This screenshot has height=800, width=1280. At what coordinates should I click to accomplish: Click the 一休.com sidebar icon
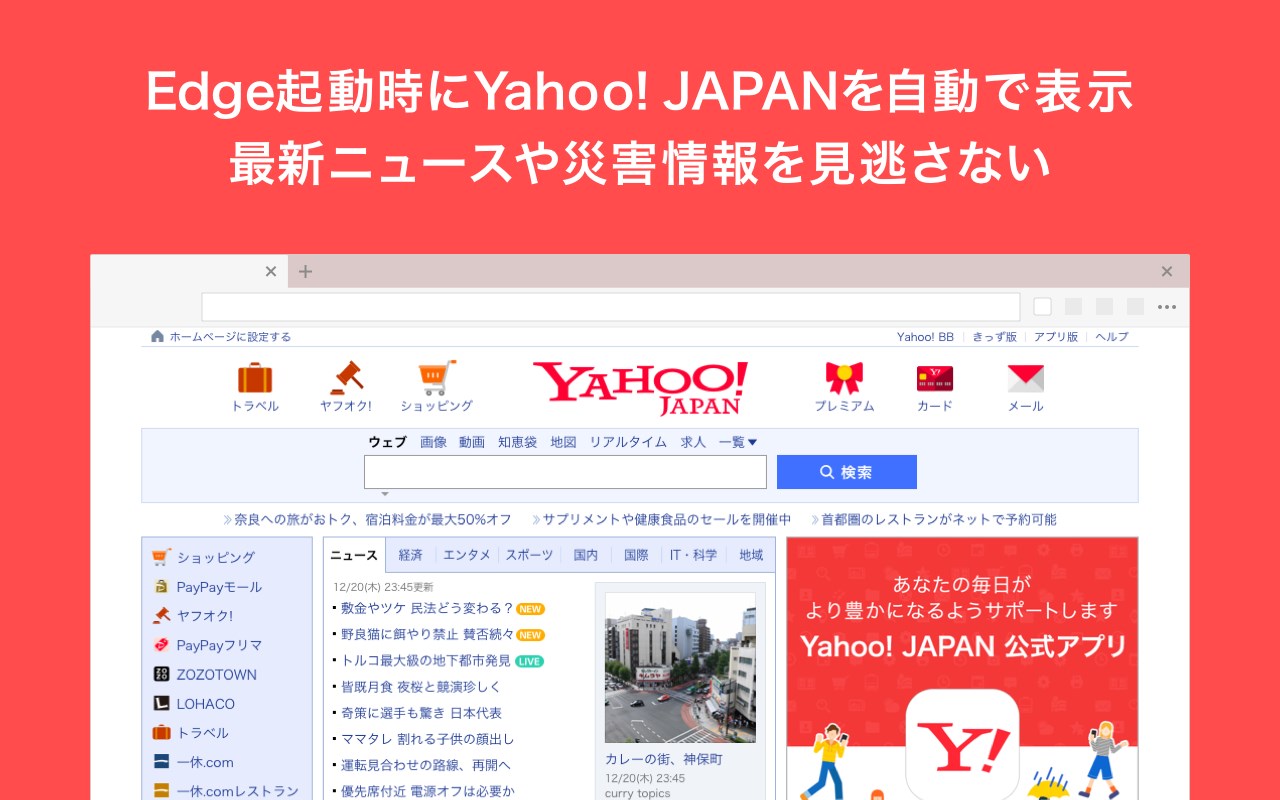(161, 762)
